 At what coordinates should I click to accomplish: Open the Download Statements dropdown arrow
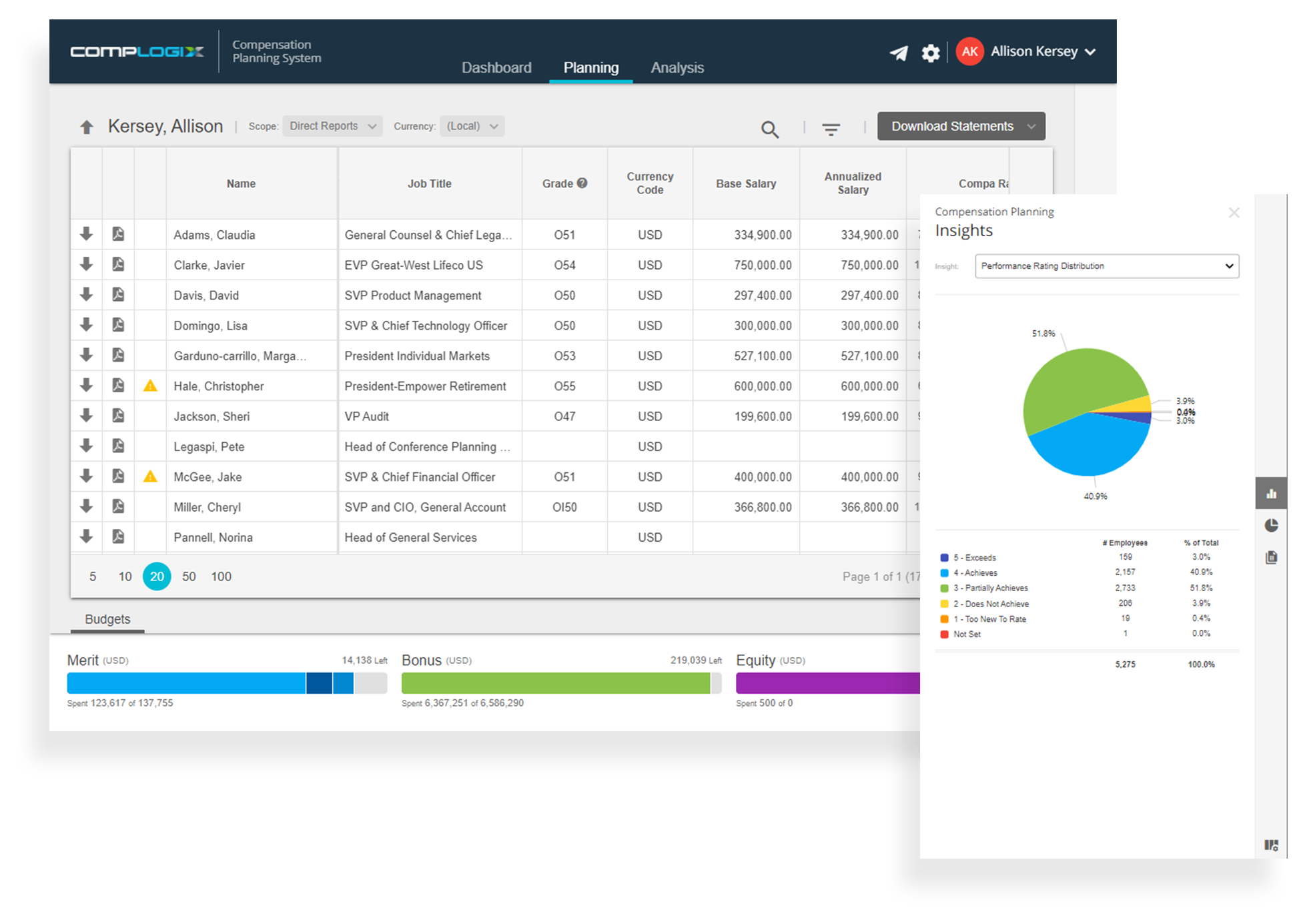(x=1031, y=127)
